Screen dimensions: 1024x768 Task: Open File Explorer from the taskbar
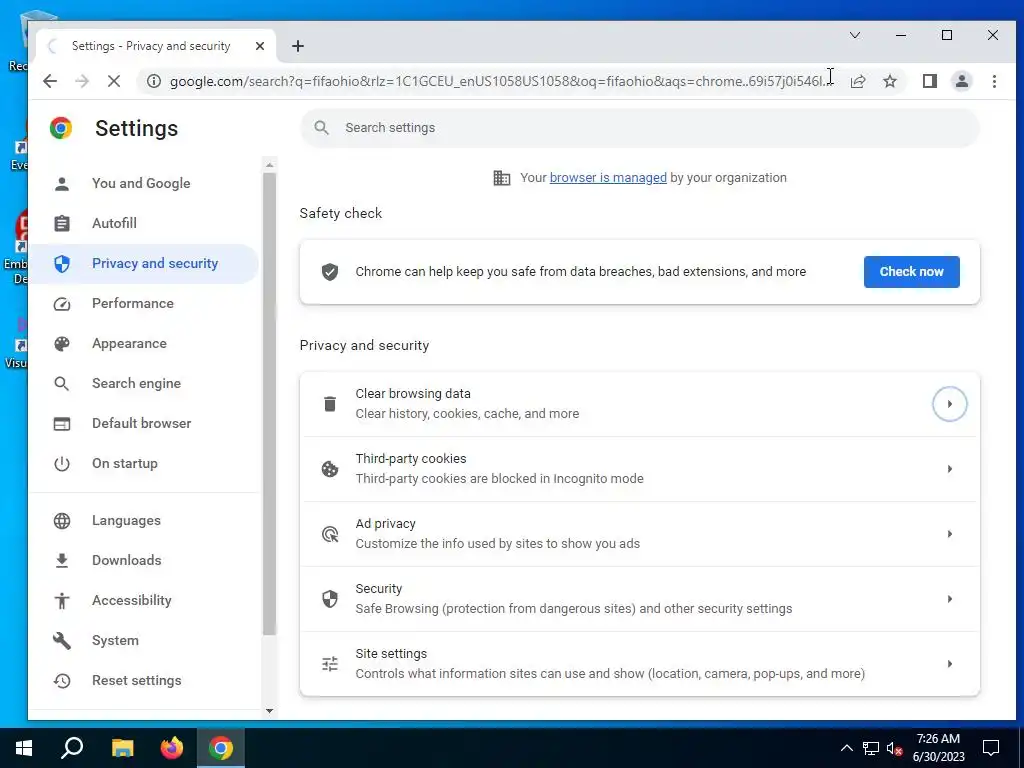122,748
